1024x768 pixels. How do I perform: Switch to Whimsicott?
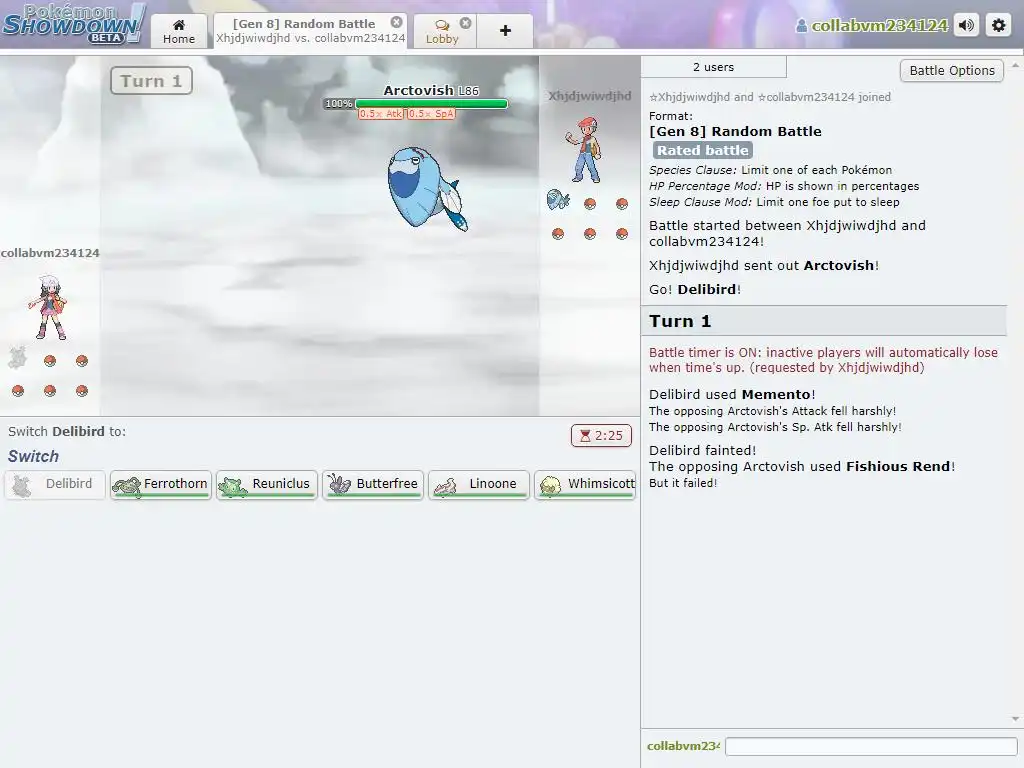[584, 485]
